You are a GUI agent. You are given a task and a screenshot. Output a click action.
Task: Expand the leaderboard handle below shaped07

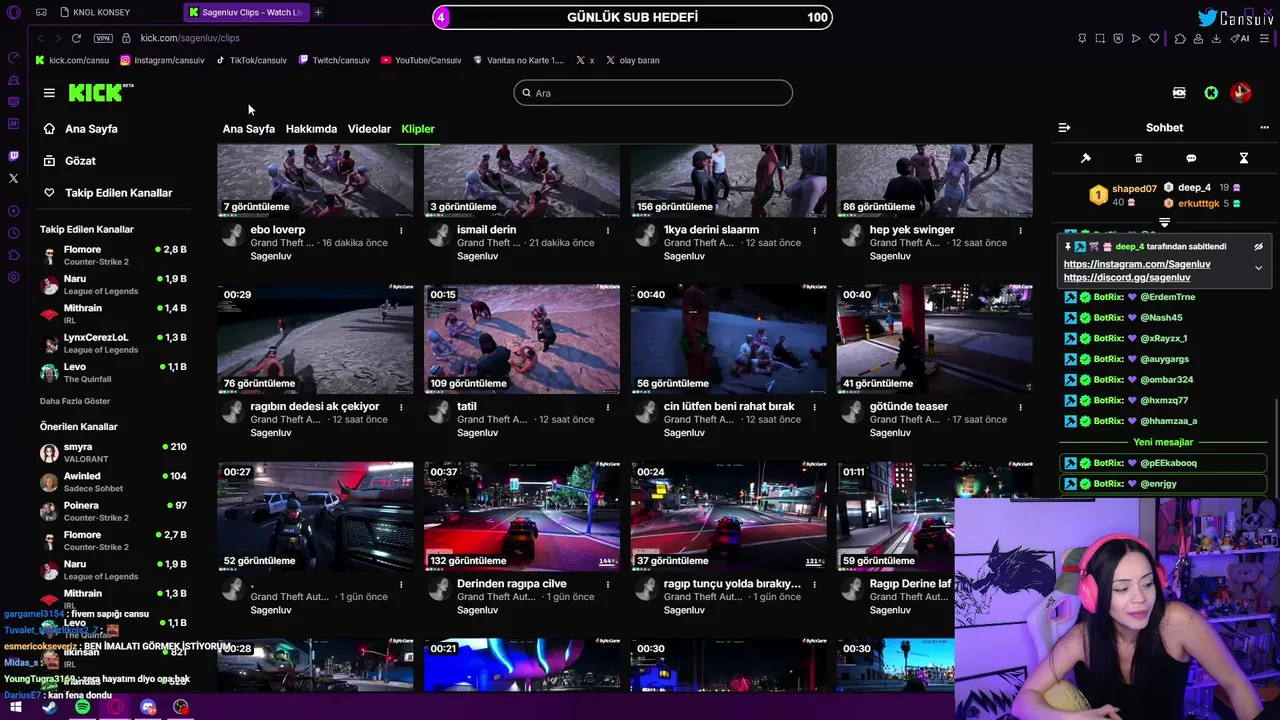click(x=1164, y=222)
